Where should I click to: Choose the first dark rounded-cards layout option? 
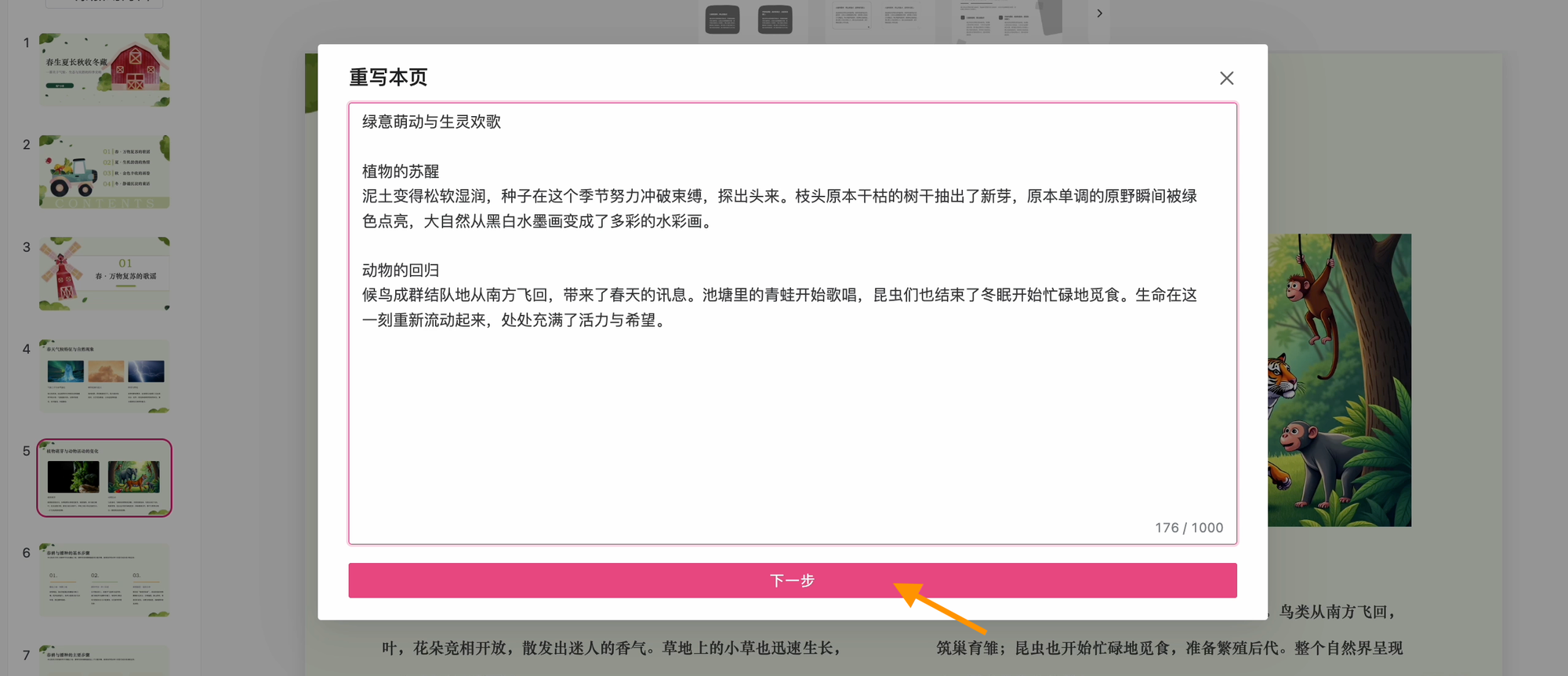pyautogui.click(x=749, y=18)
